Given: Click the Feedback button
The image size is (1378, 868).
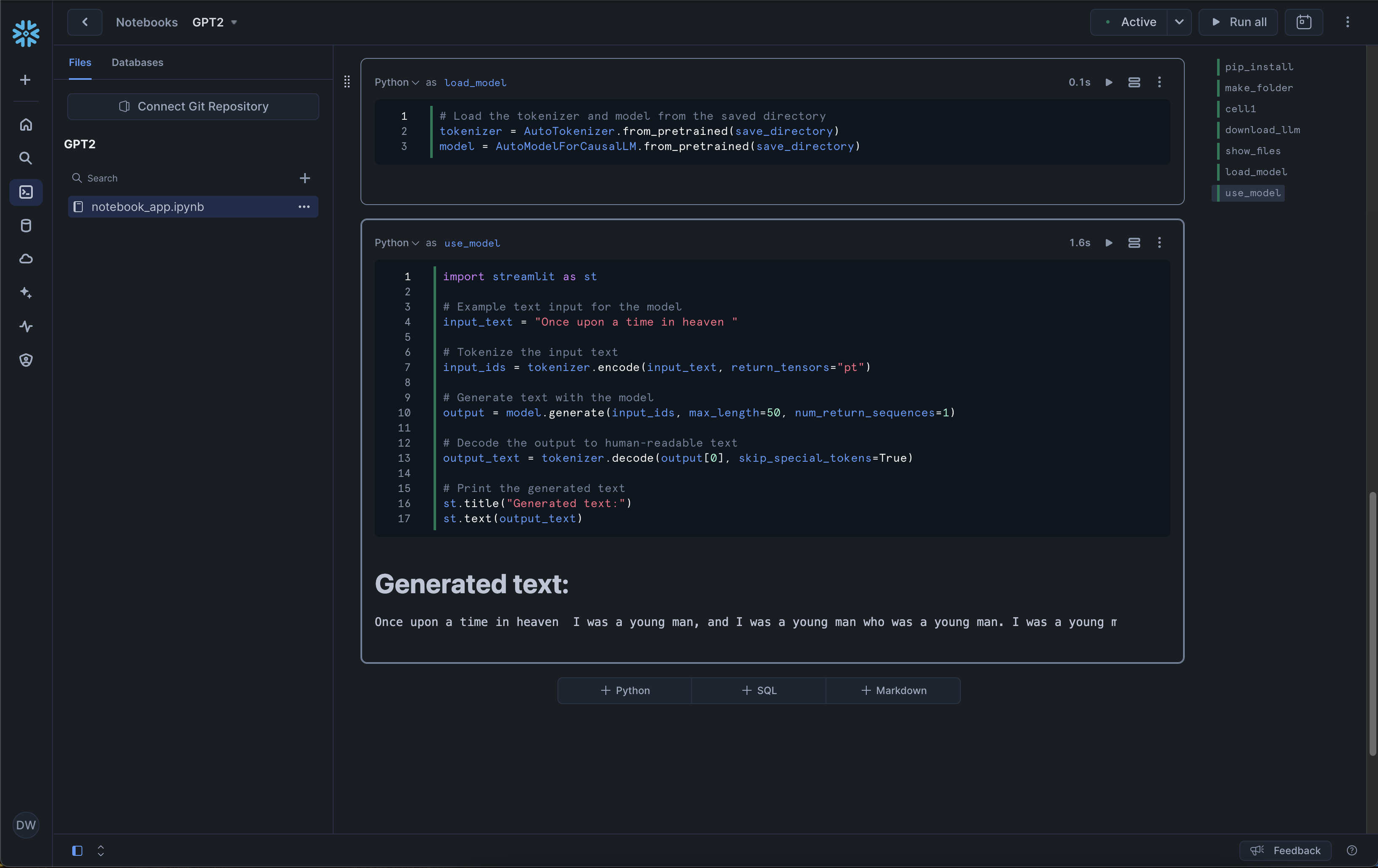Looking at the screenshot, I should click(1285, 850).
